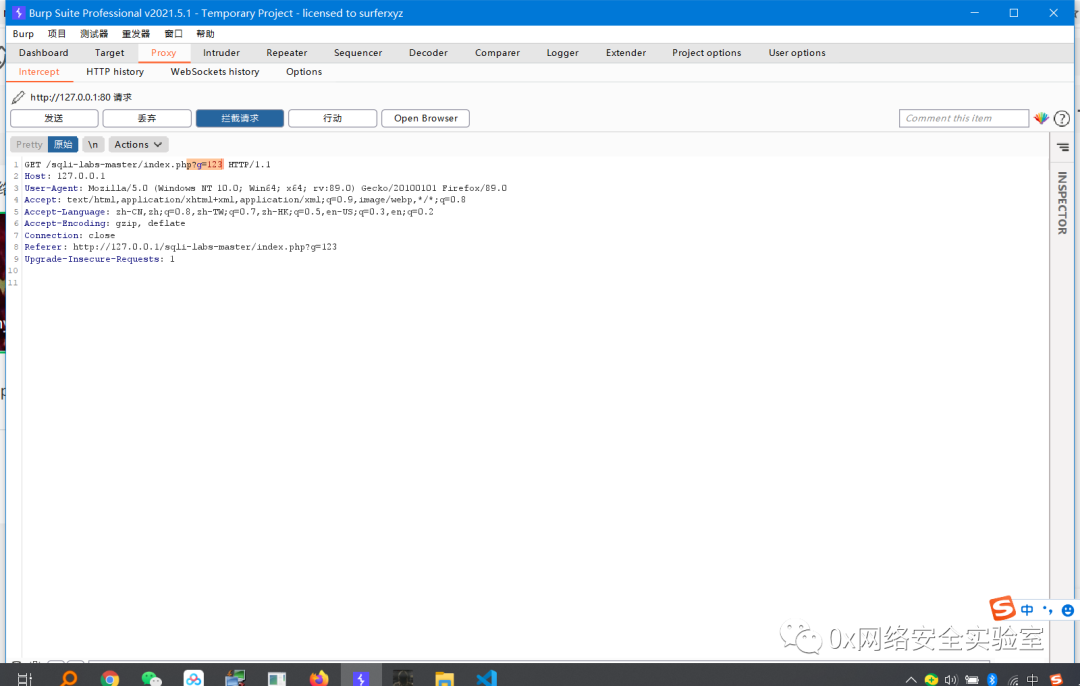The width and height of the screenshot is (1080, 686).
Task: Click the Referer header line
Action: (180, 247)
